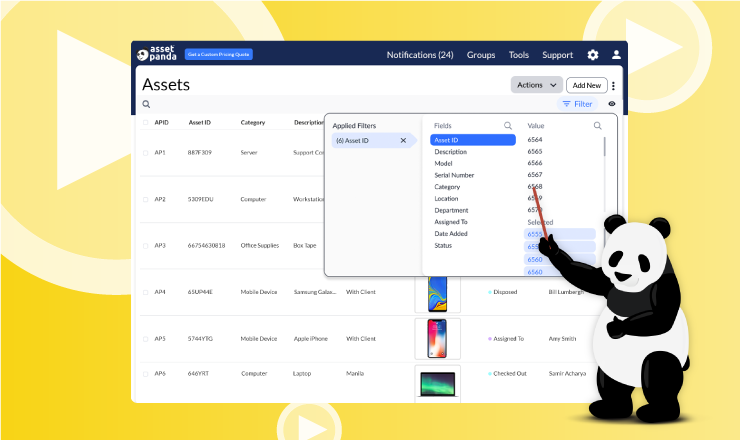Check the AP6 row checkbox

[145, 374]
